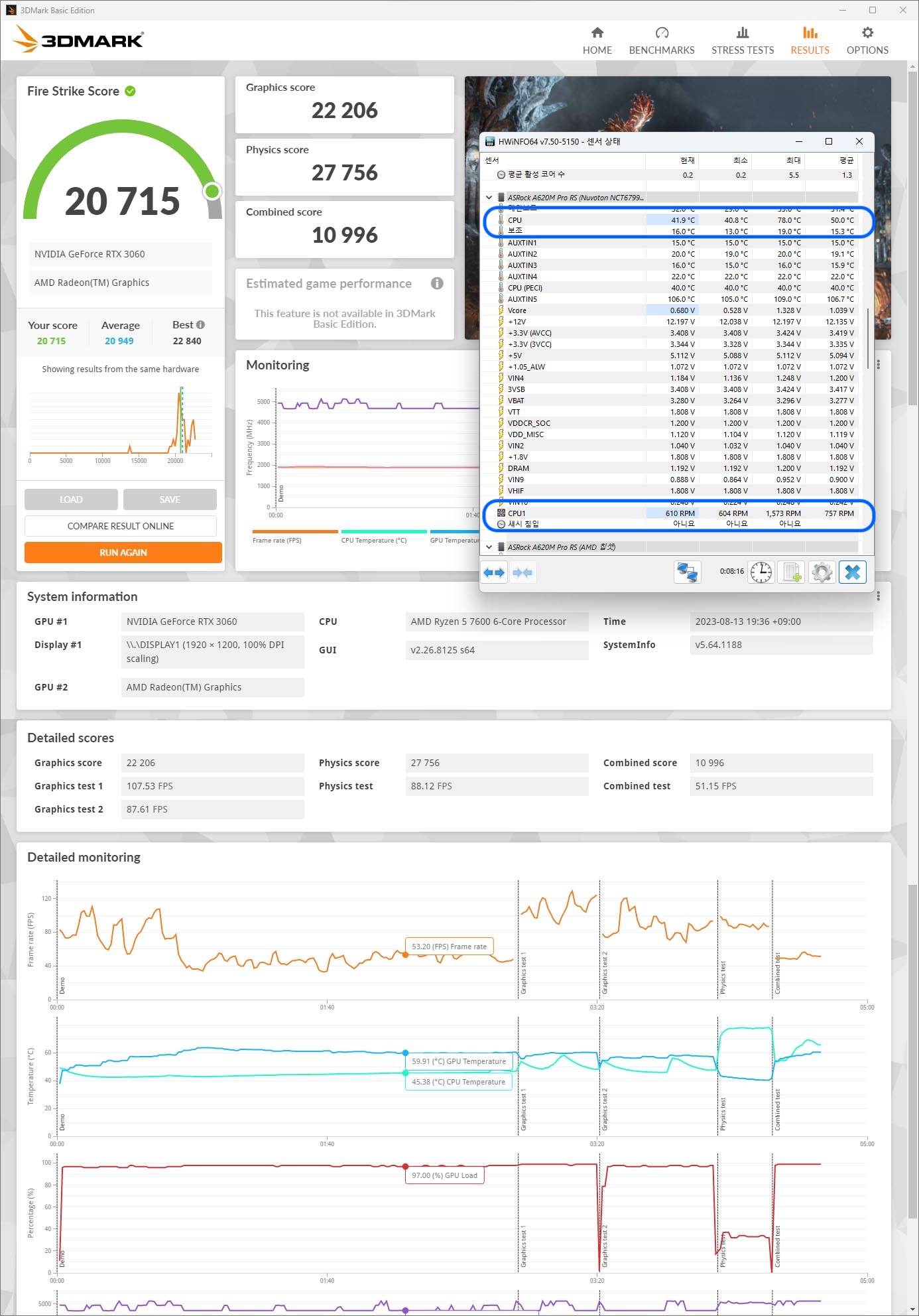Image resolution: width=919 pixels, height=1316 pixels.
Task: Expand HWiNFO columns with the blue arrows
Action: click(494, 572)
